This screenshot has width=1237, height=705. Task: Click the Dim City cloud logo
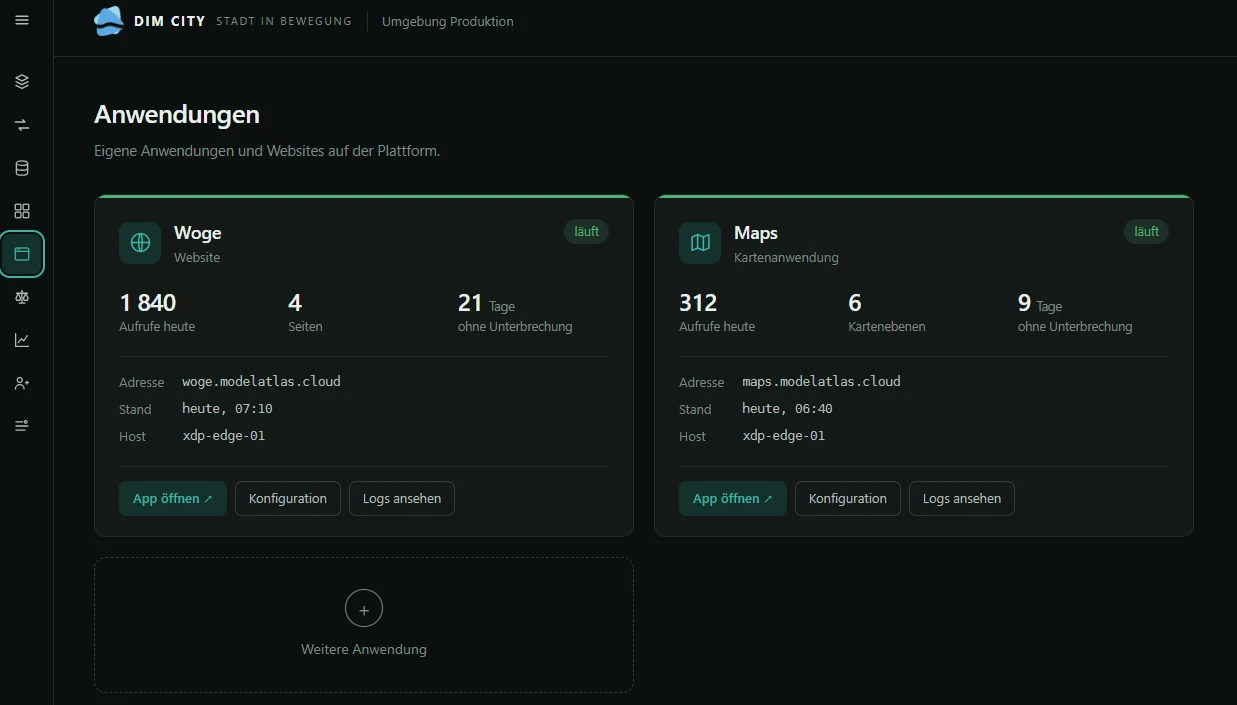click(108, 21)
